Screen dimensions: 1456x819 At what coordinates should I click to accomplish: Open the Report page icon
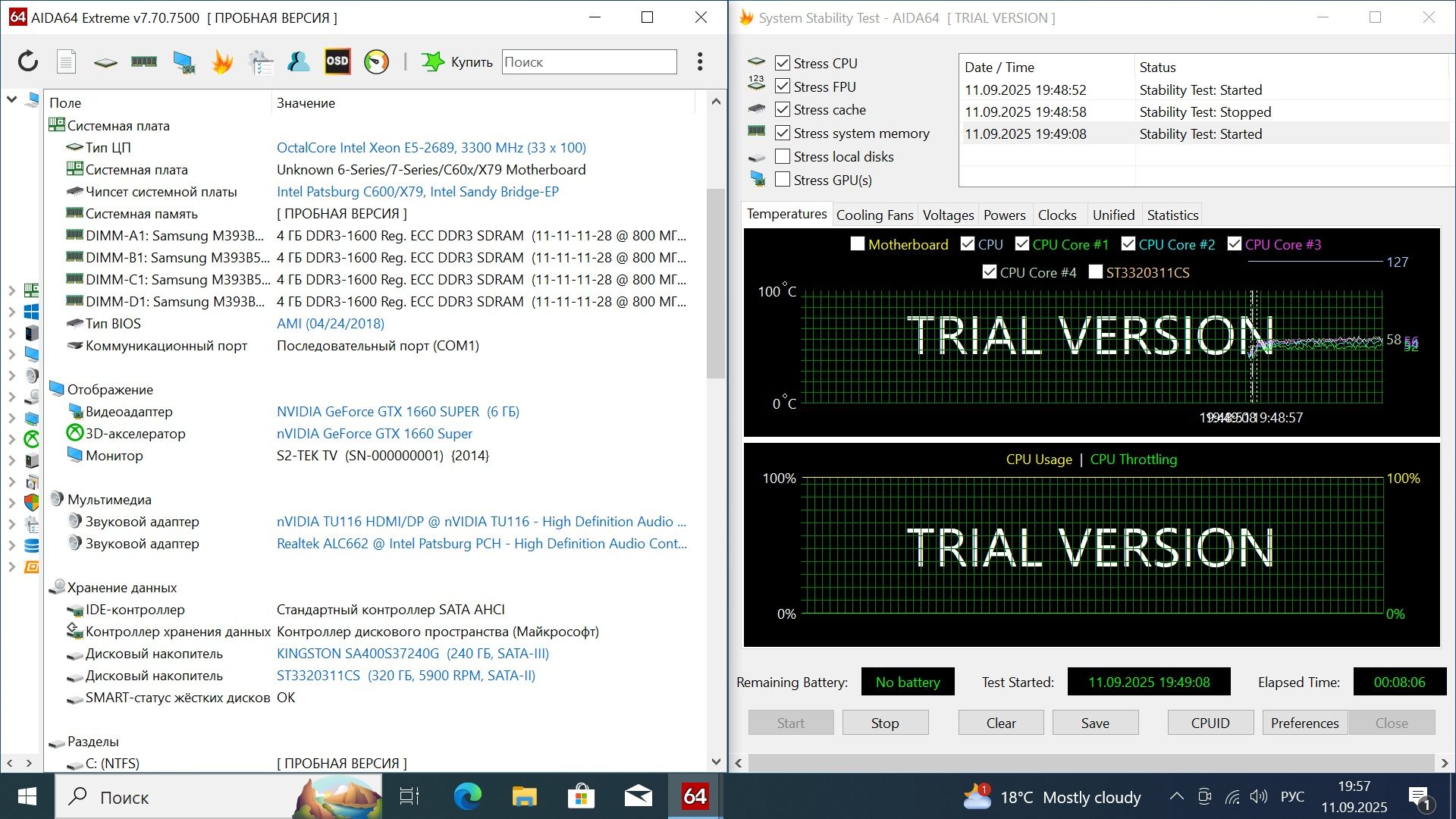tap(67, 61)
